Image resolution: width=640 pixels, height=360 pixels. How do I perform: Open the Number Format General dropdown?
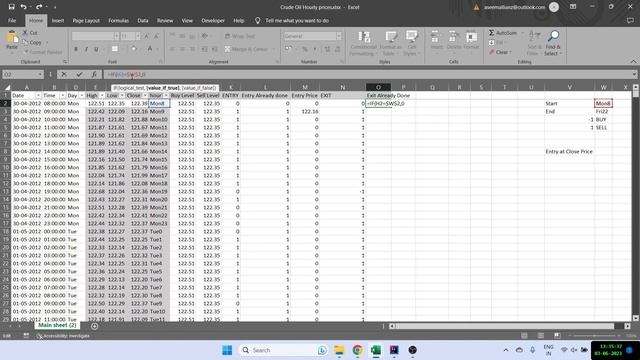click(339, 36)
